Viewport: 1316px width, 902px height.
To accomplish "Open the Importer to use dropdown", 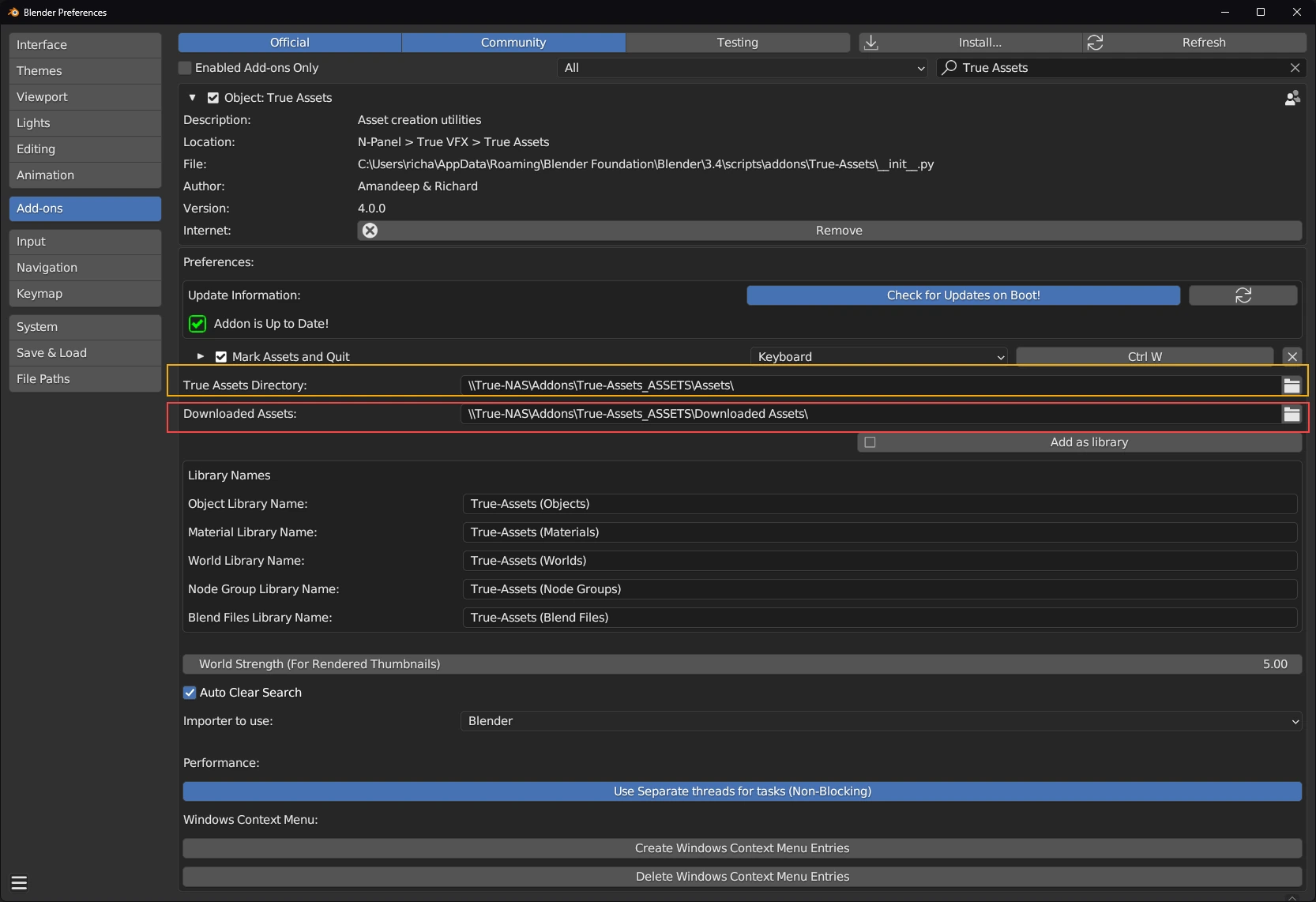I will click(x=881, y=721).
